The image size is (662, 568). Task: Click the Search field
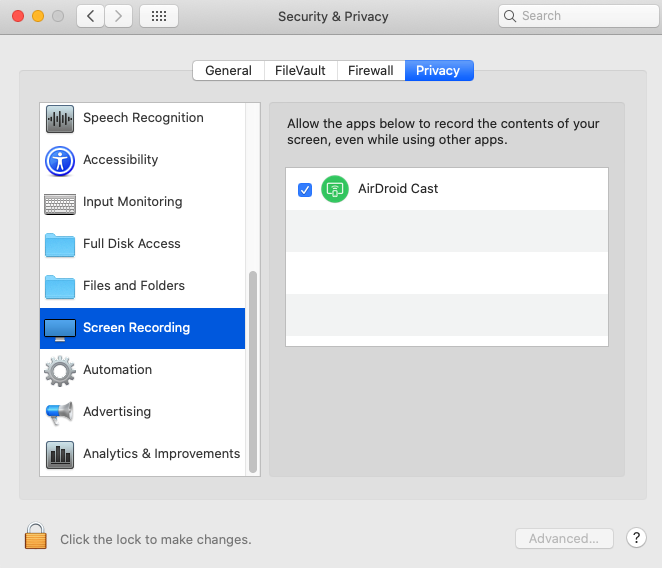(576, 16)
